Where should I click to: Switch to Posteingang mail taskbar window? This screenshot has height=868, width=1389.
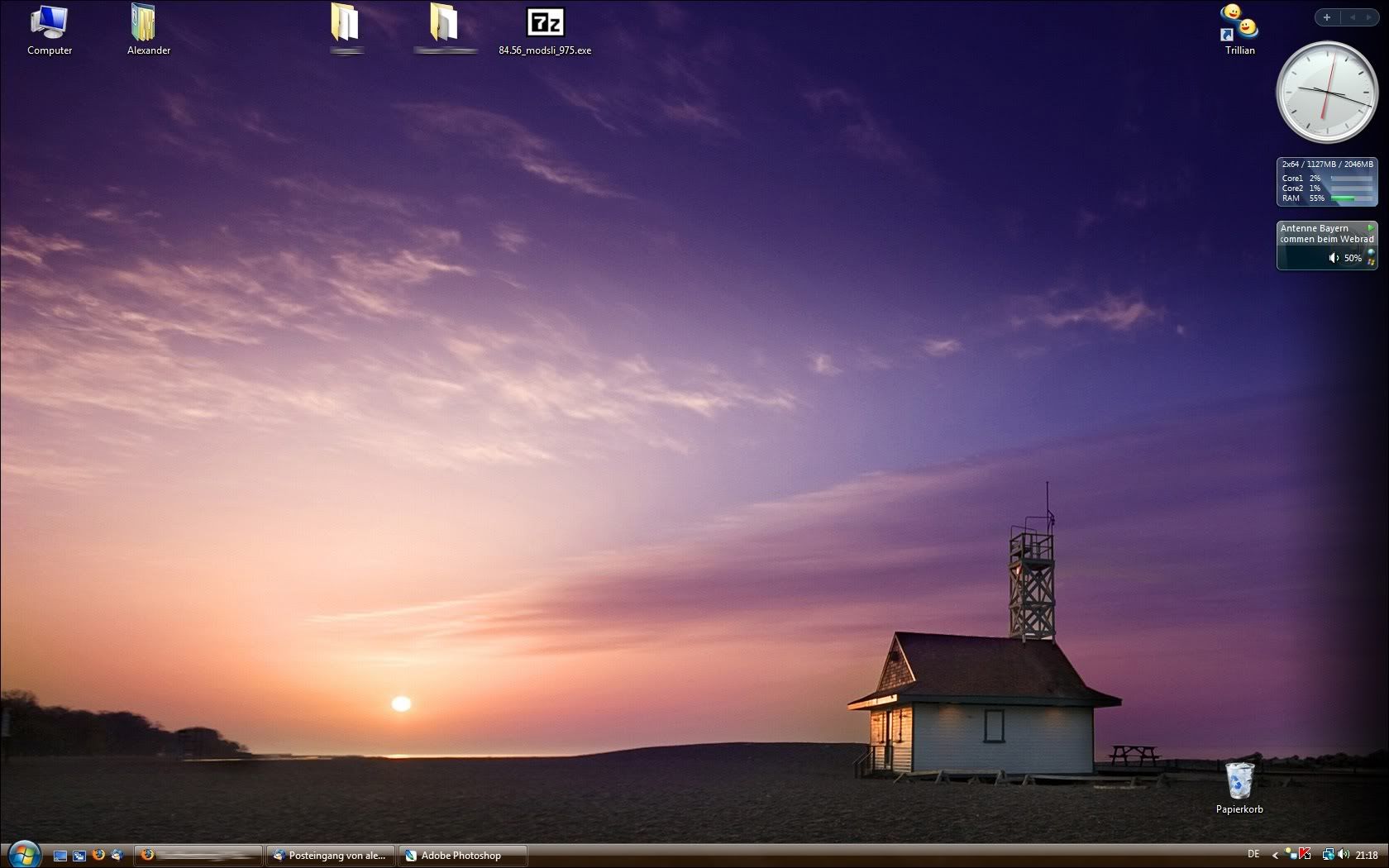tap(331, 856)
